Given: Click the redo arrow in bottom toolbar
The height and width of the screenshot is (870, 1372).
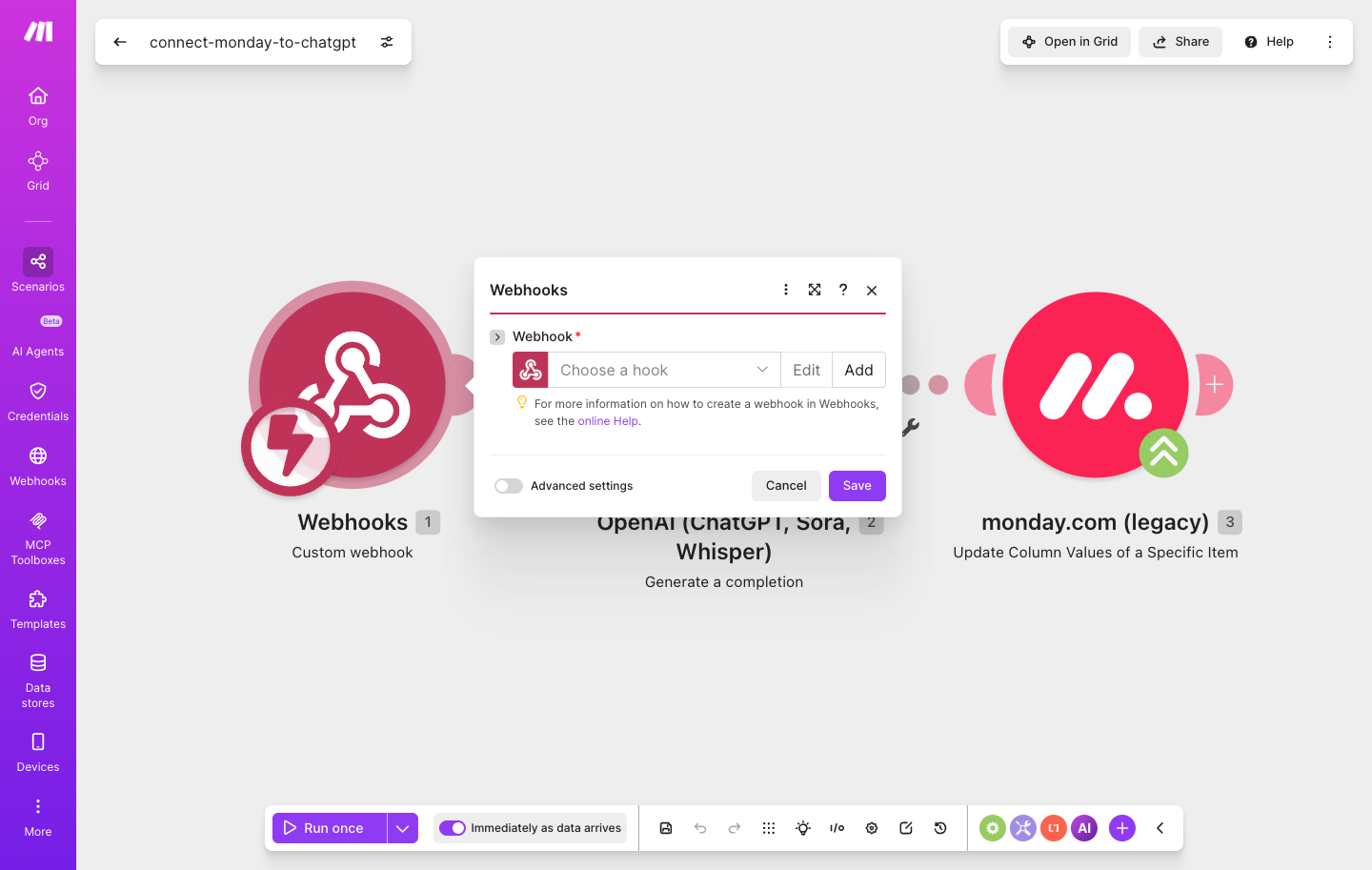Looking at the screenshot, I should [x=735, y=828].
